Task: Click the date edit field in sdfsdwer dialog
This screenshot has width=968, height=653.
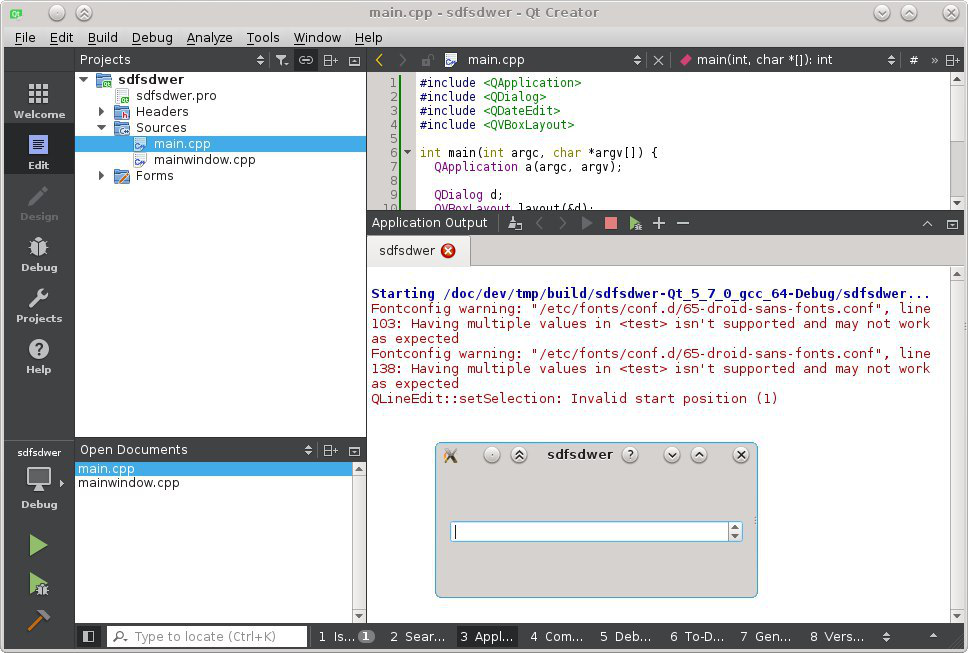Action: point(589,531)
